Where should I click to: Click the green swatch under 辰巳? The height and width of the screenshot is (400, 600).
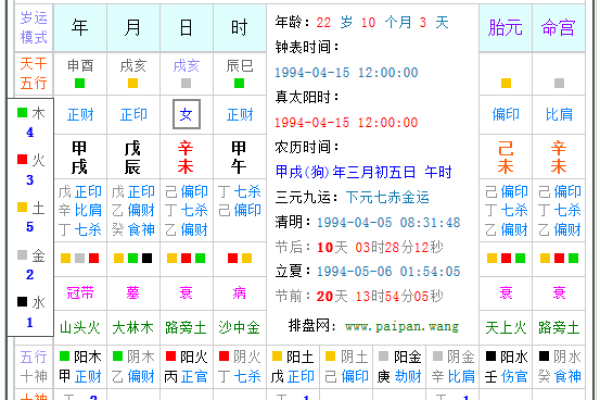click(x=239, y=83)
